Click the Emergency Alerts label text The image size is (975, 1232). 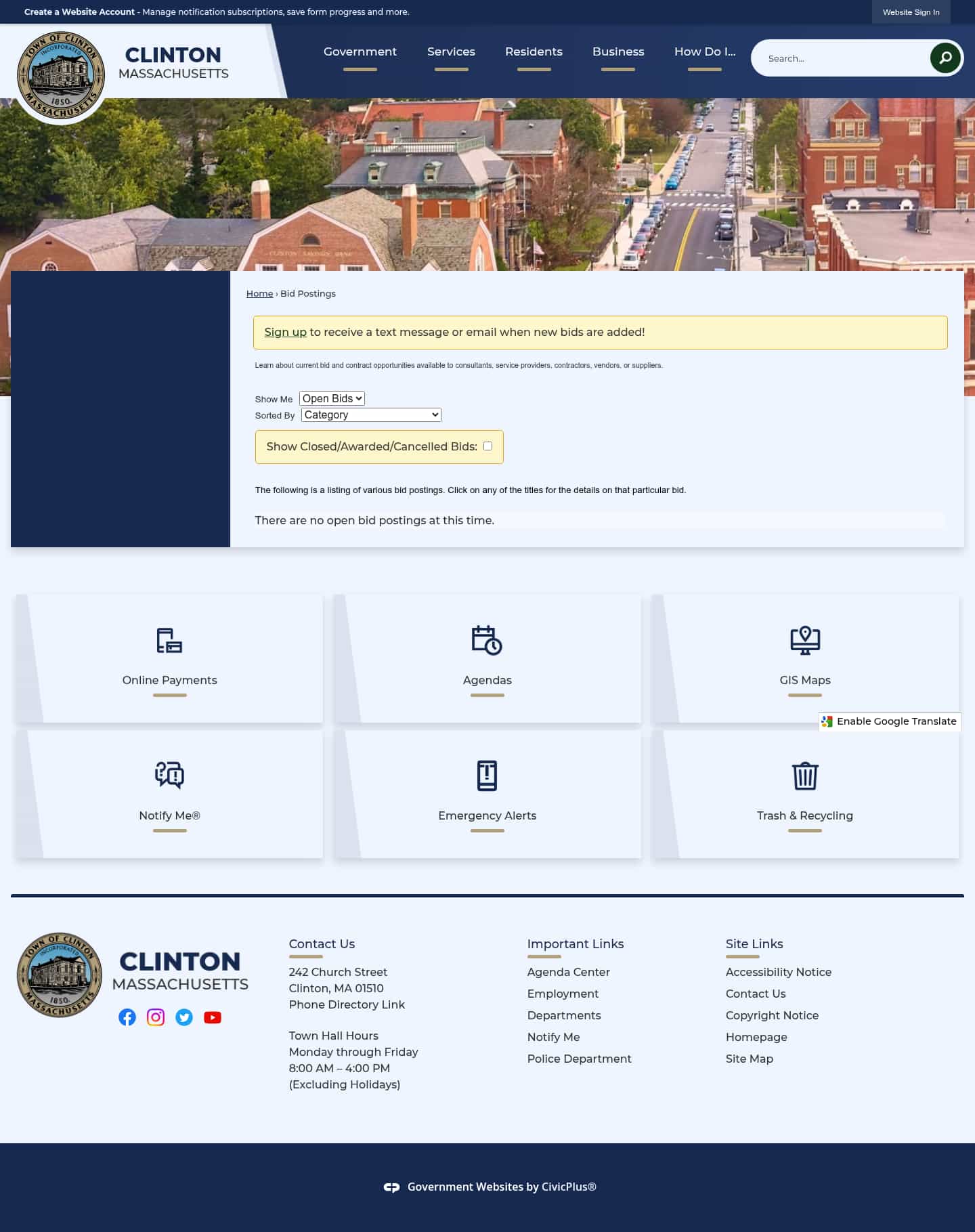(487, 815)
